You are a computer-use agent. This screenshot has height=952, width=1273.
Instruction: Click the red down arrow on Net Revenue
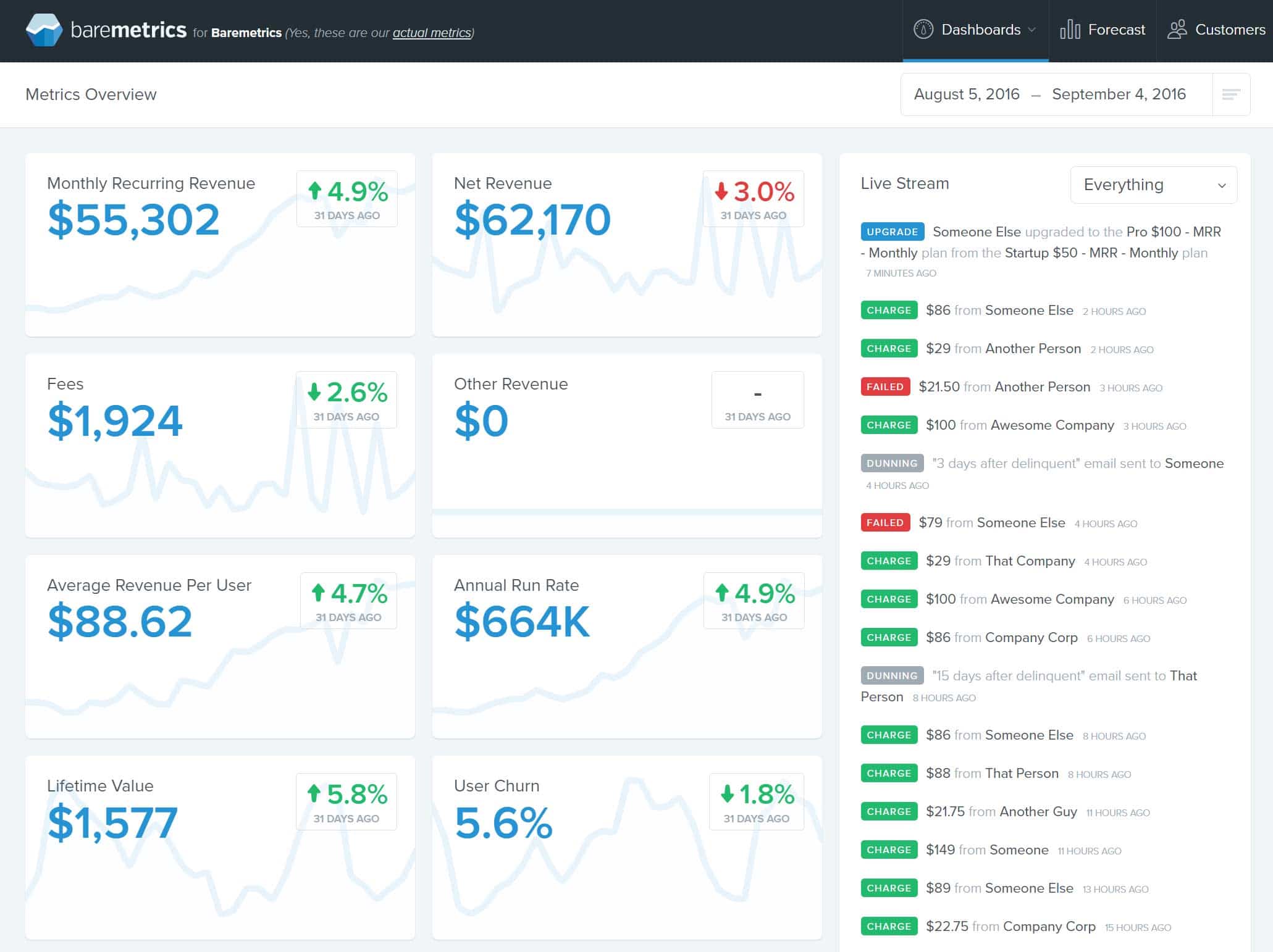721,191
